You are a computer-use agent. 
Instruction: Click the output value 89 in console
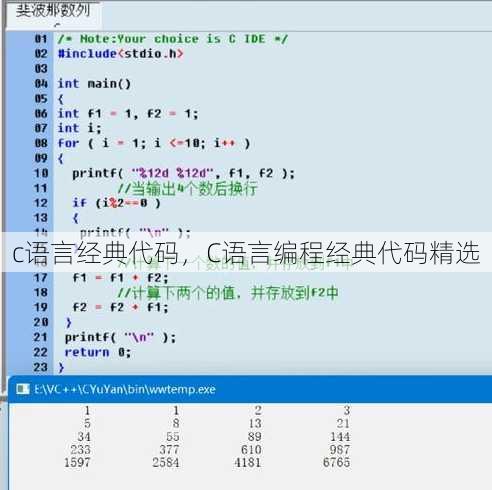point(255,436)
